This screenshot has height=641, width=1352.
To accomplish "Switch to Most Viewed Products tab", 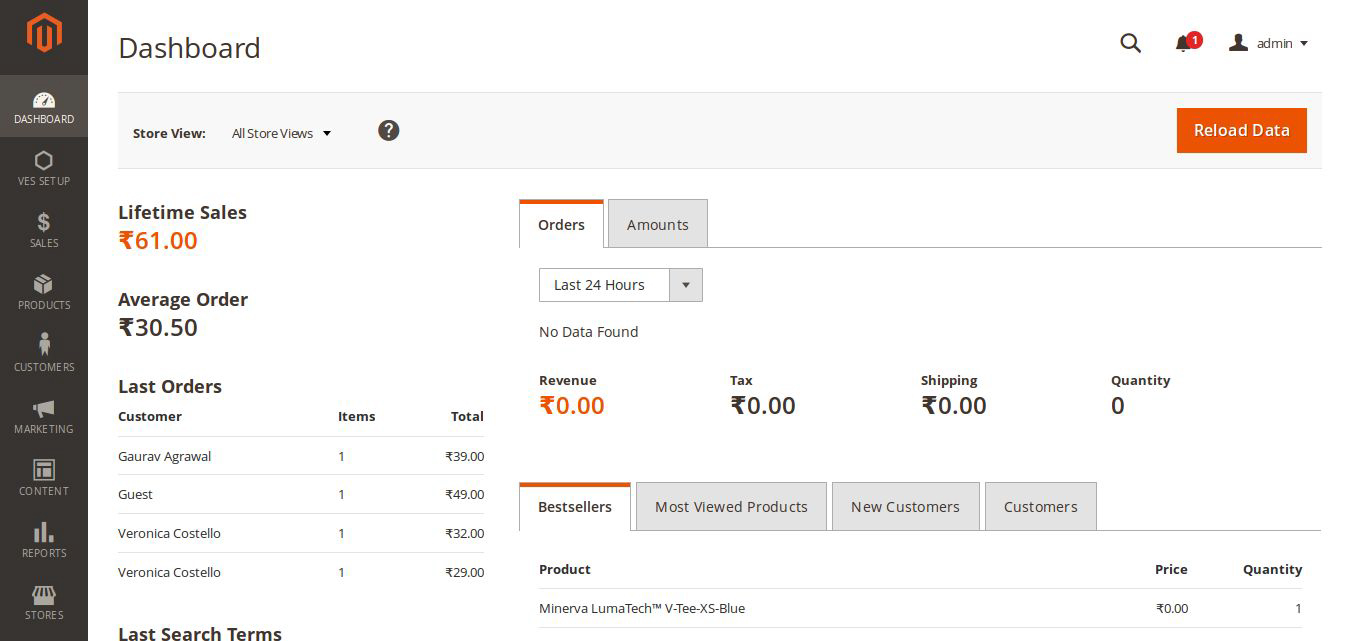I will tap(731, 507).
